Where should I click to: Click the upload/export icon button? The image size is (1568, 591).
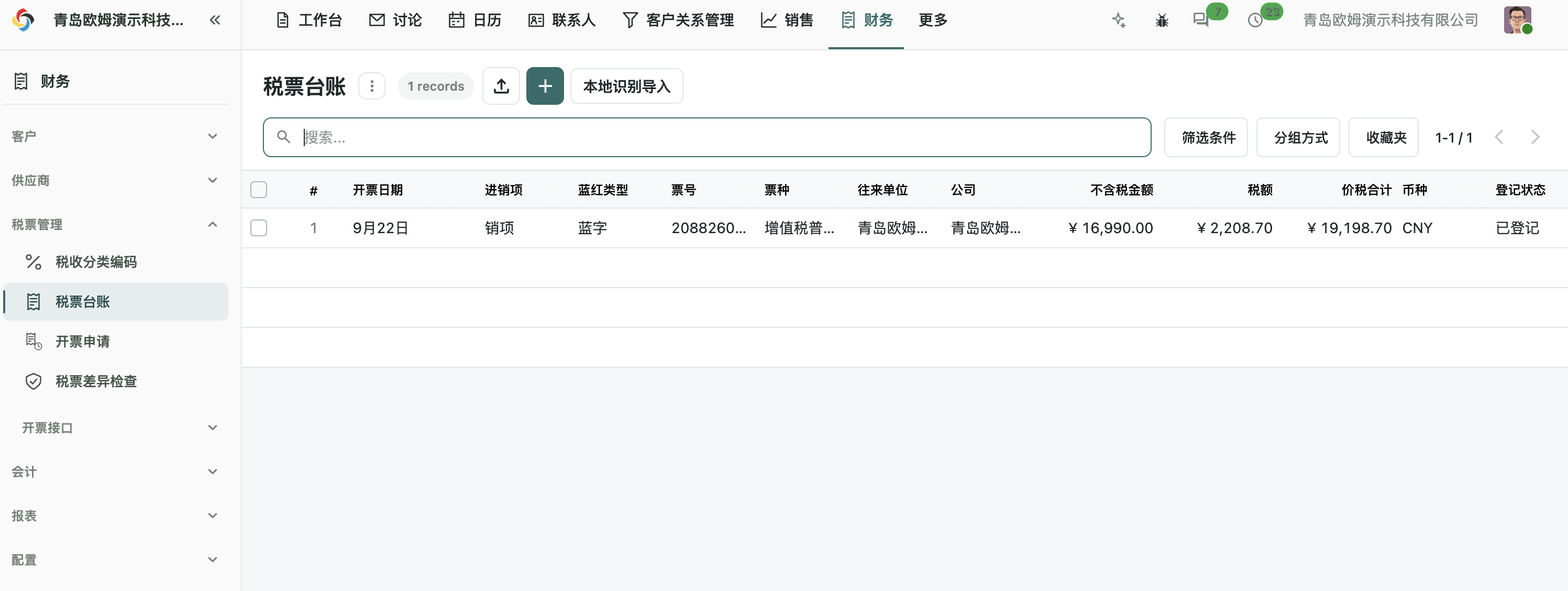coord(501,86)
